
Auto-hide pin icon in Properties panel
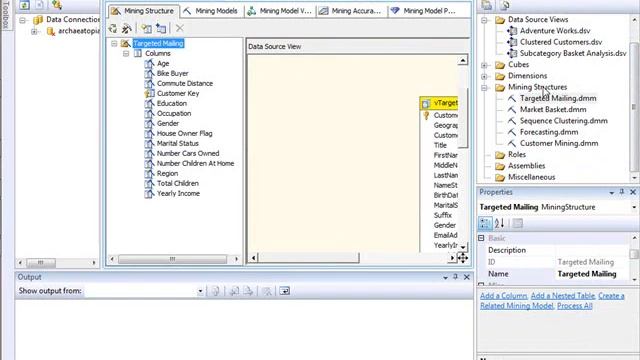click(x=622, y=192)
